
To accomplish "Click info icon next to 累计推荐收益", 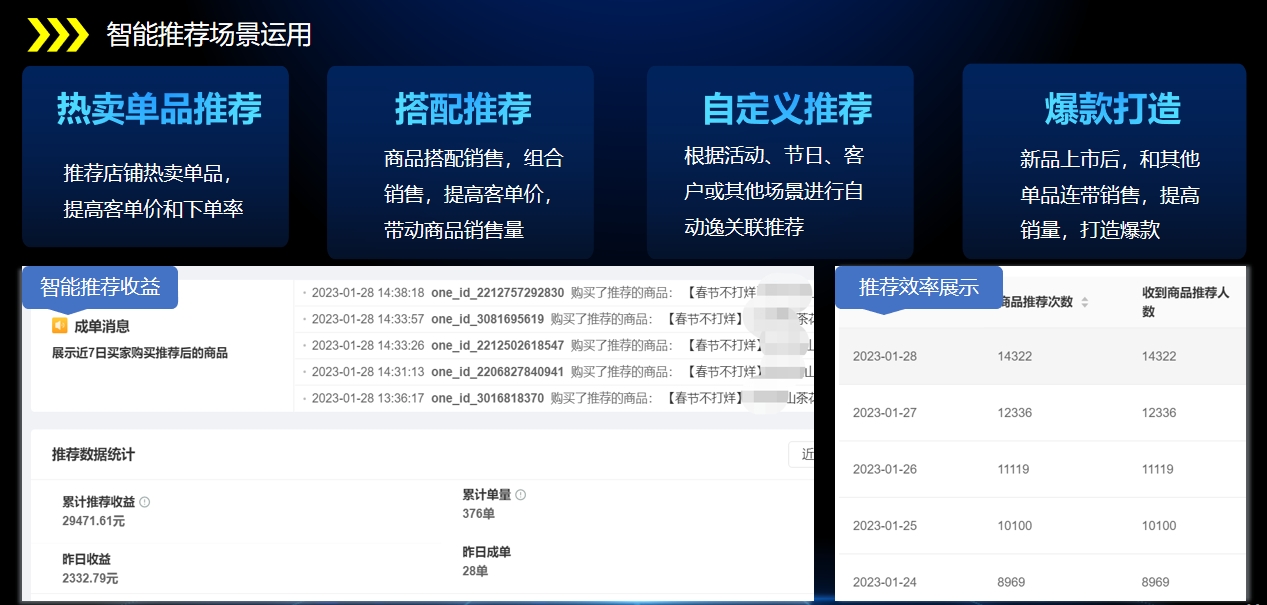I will pos(145,502).
